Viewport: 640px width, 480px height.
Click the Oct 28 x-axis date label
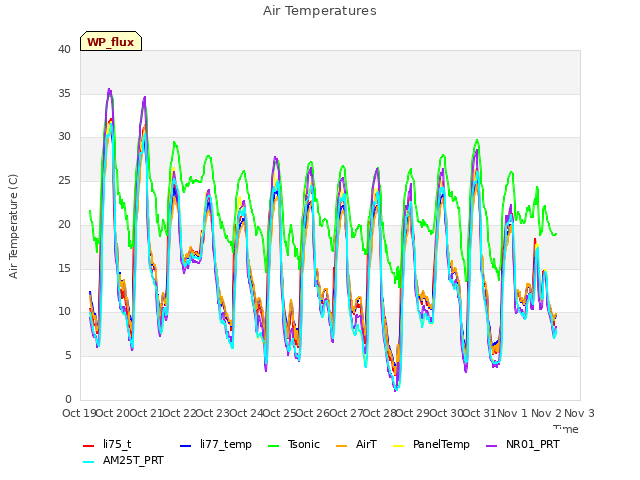coord(379,413)
